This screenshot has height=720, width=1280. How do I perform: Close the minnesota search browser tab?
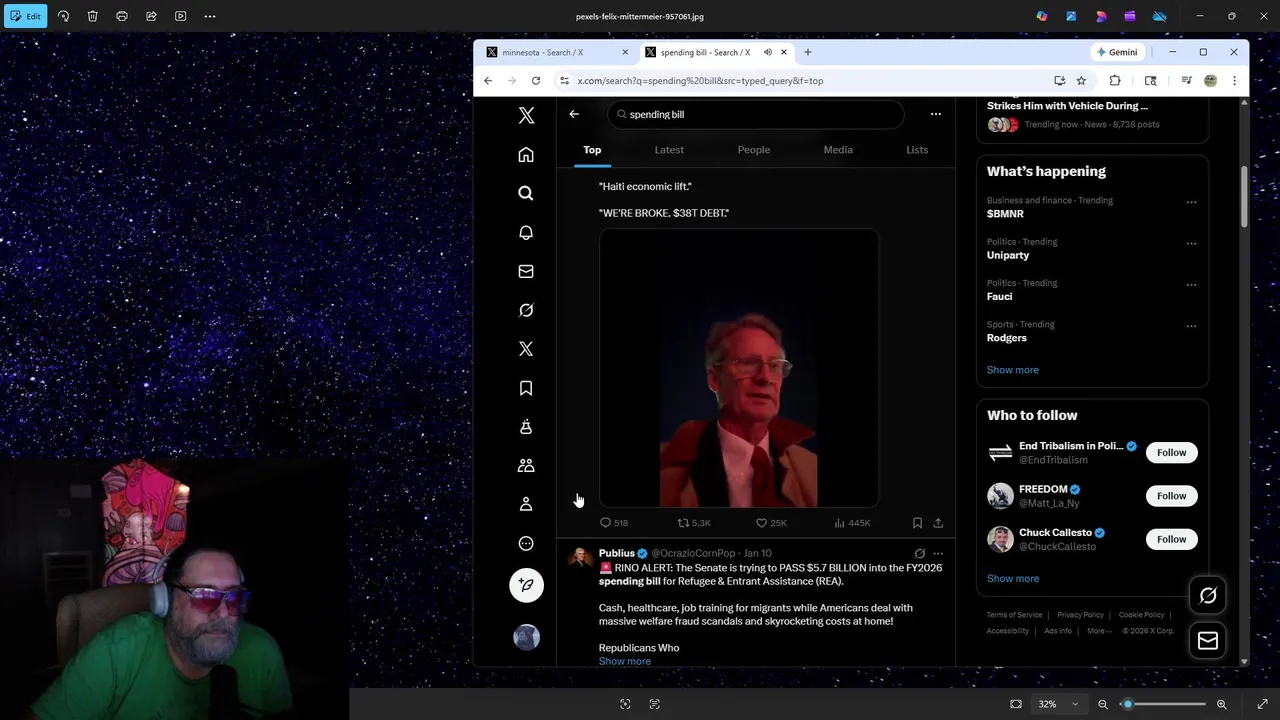pyautogui.click(x=625, y=52)
